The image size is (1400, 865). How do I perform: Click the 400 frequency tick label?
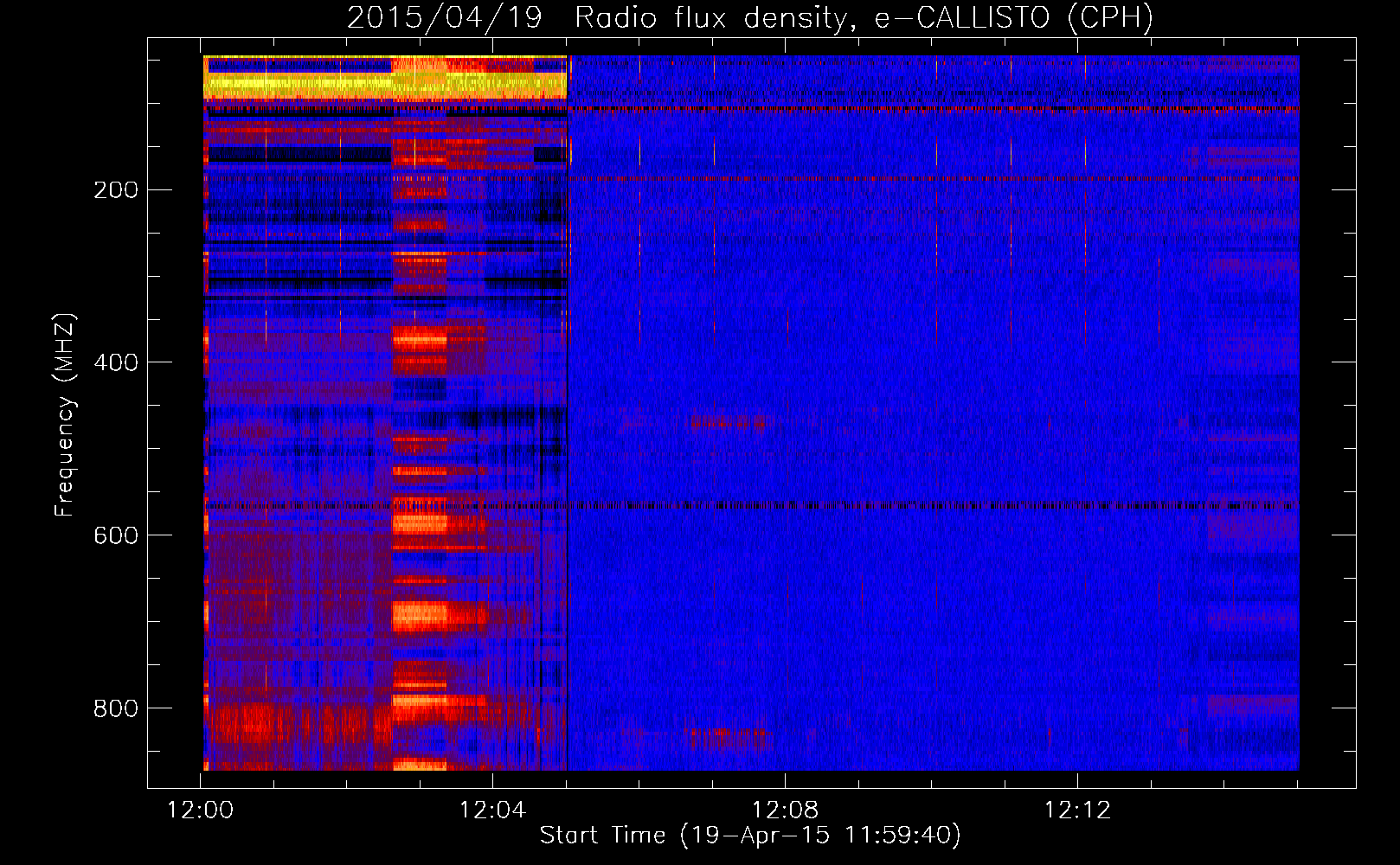tap(116, 362)
